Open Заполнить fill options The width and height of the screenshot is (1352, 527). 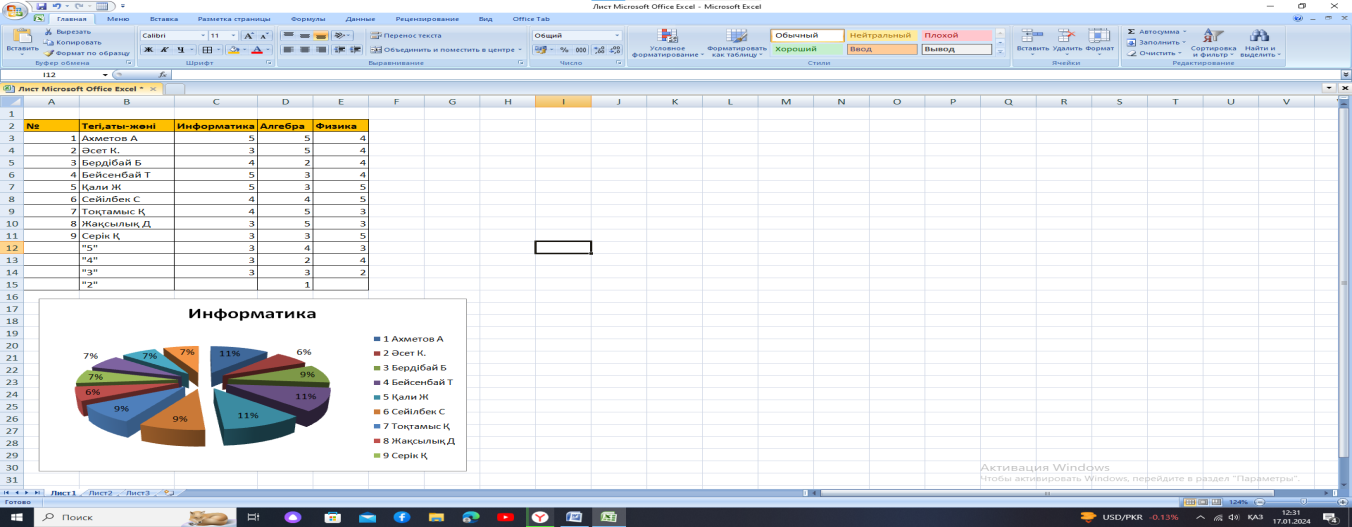pyautogui.click(x=1155, y=42)
